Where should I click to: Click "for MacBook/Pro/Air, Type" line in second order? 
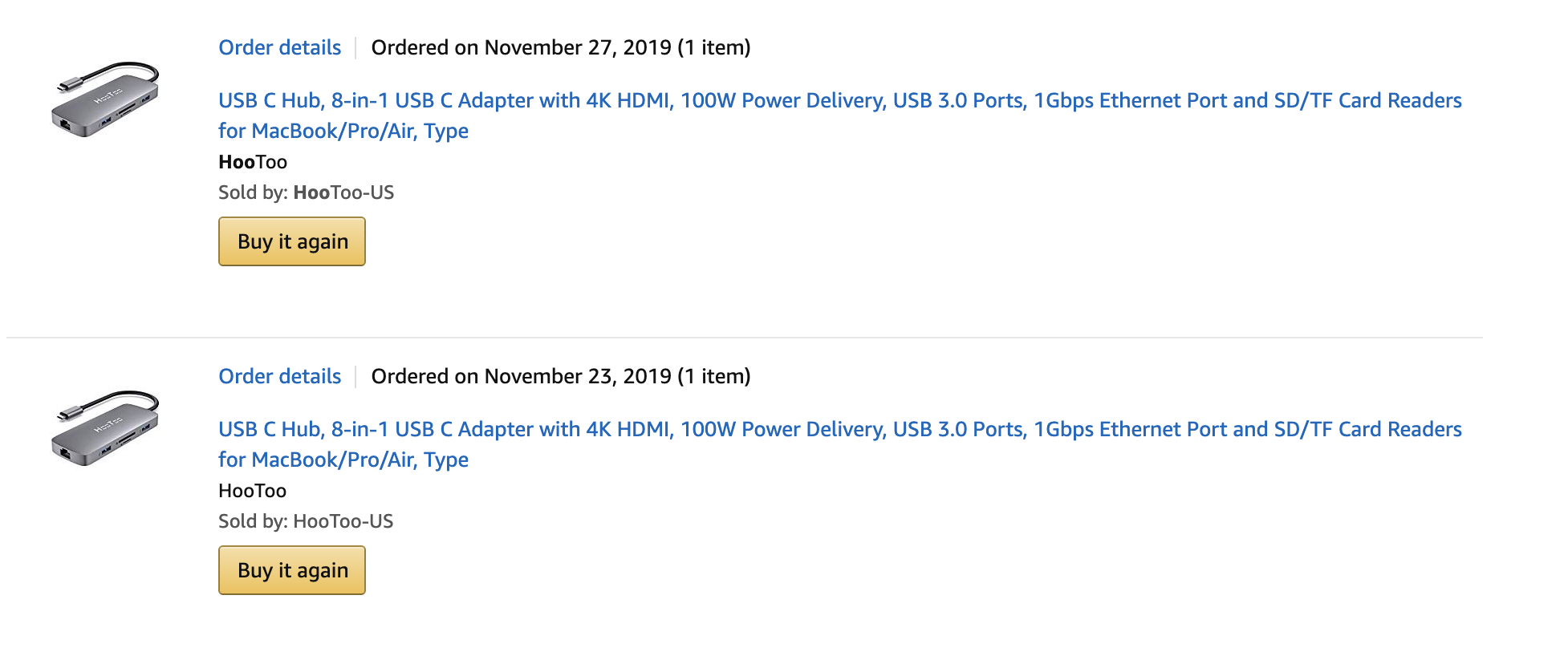pos(343,460)
